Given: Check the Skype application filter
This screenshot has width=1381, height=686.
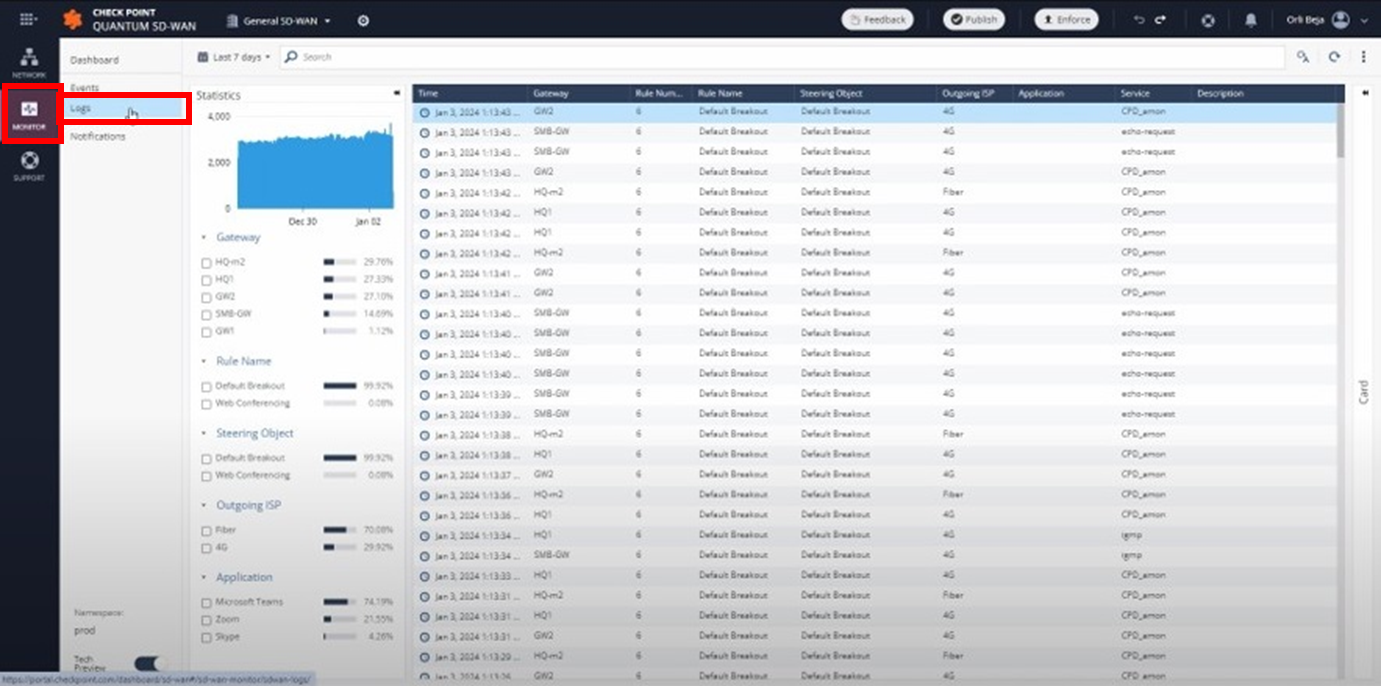Looking at the screenshot, I should 206,637.
